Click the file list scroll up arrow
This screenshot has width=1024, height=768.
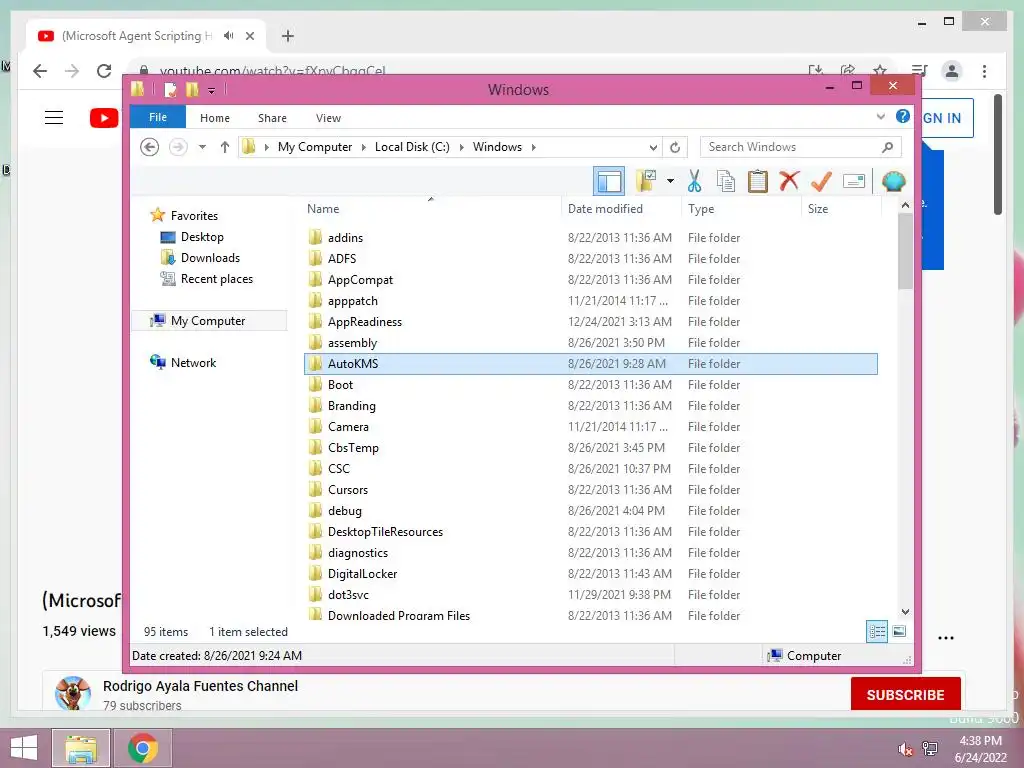coord(905,205)
